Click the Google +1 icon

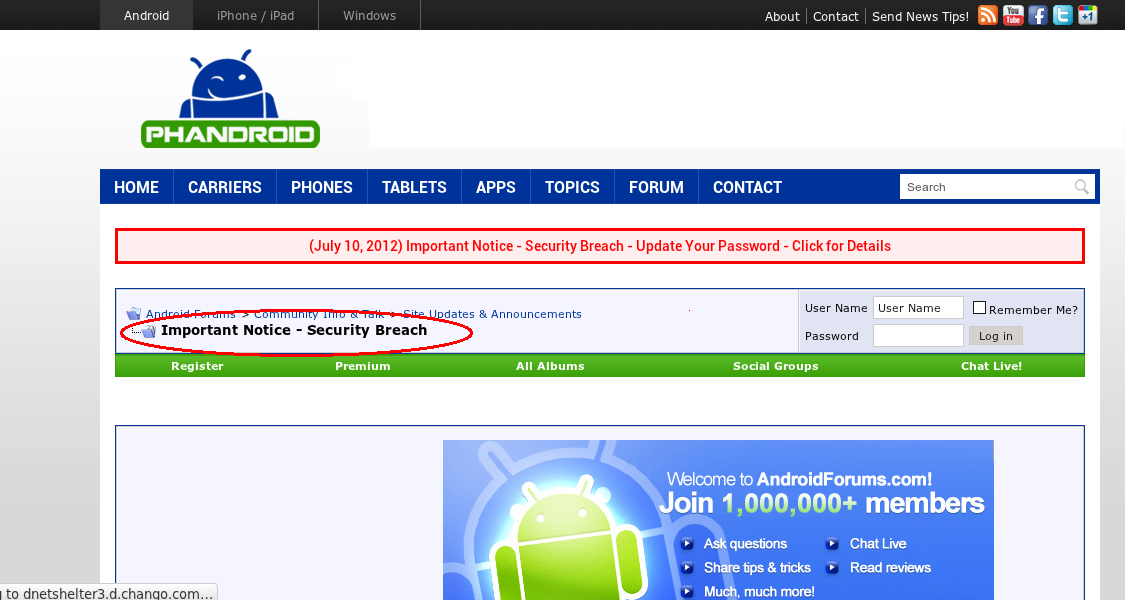[x=1088, y=15]
